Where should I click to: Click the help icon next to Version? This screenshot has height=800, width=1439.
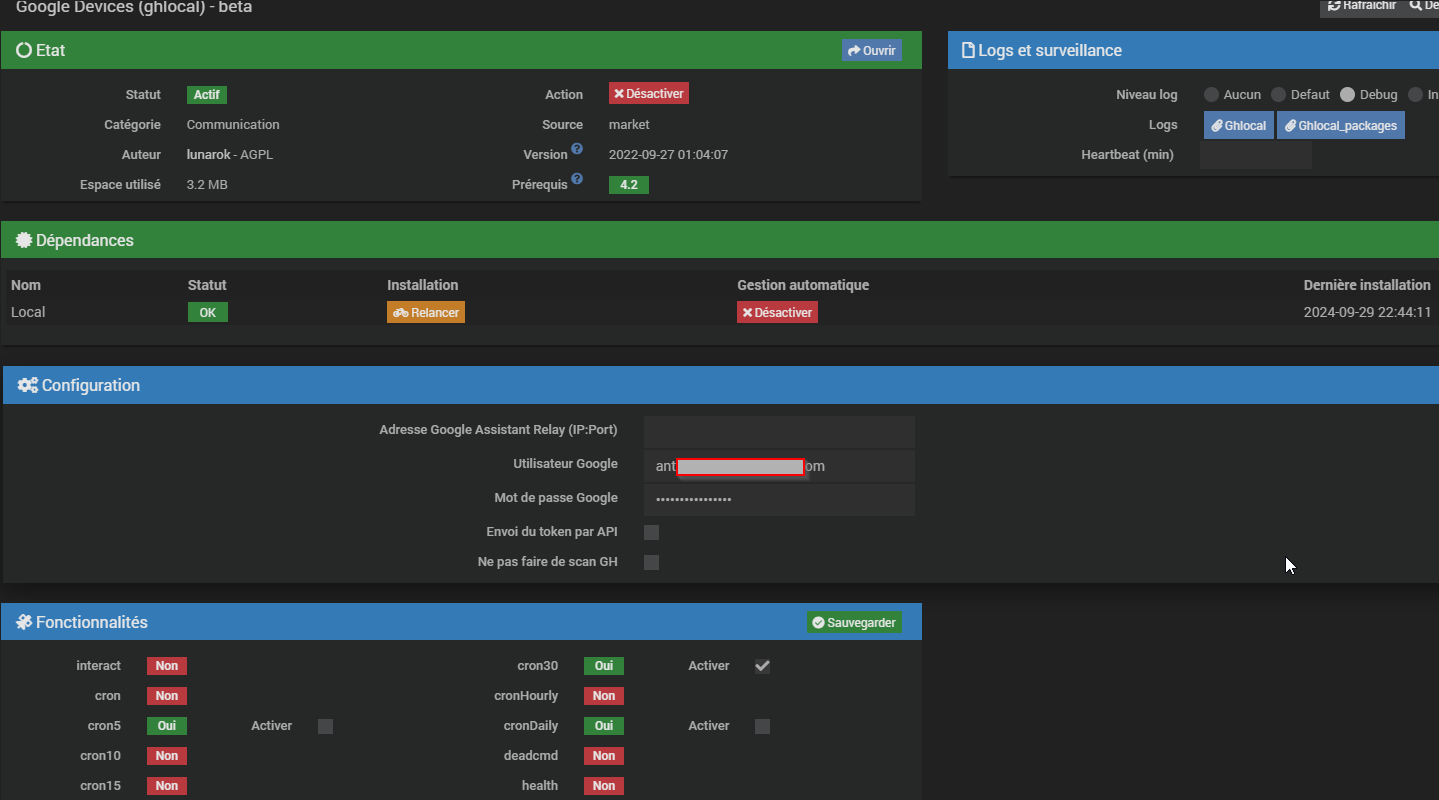point(577,150)
